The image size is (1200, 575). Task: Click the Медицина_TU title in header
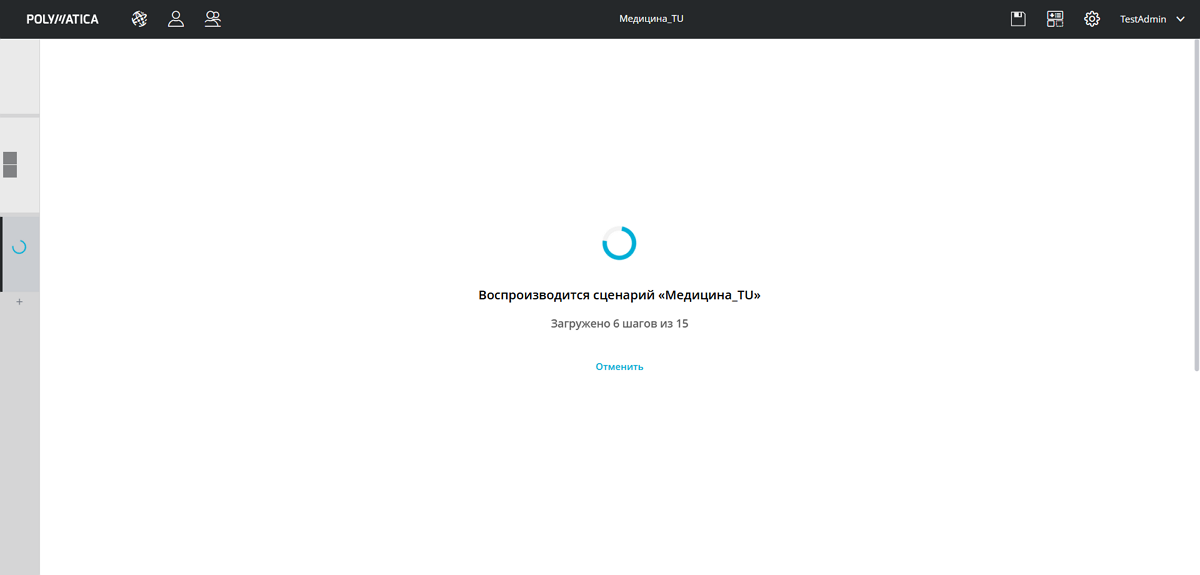[x=651, y=19]
